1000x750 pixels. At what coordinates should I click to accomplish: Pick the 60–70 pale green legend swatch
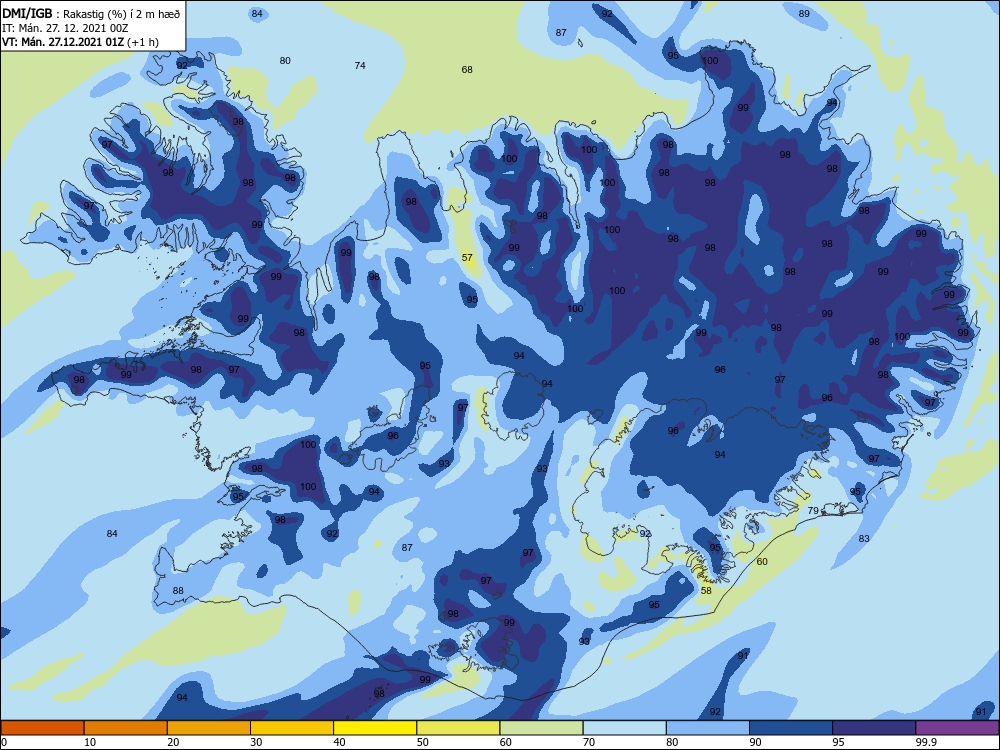pos(541,728)
